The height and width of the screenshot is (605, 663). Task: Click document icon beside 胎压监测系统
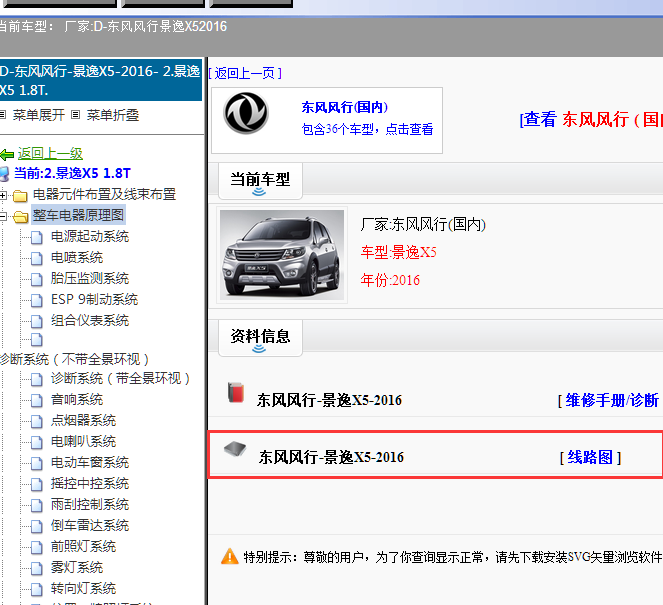point(37,279)
